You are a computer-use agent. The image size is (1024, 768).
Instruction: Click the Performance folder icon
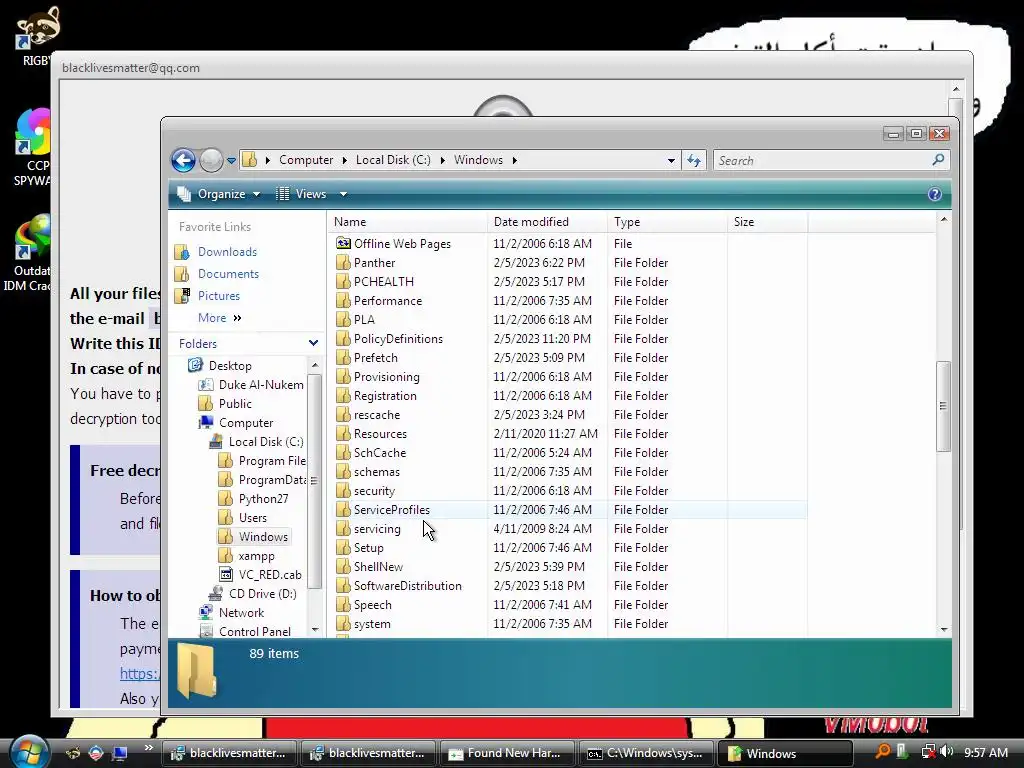pyautogui.click(x=343, y=300)
